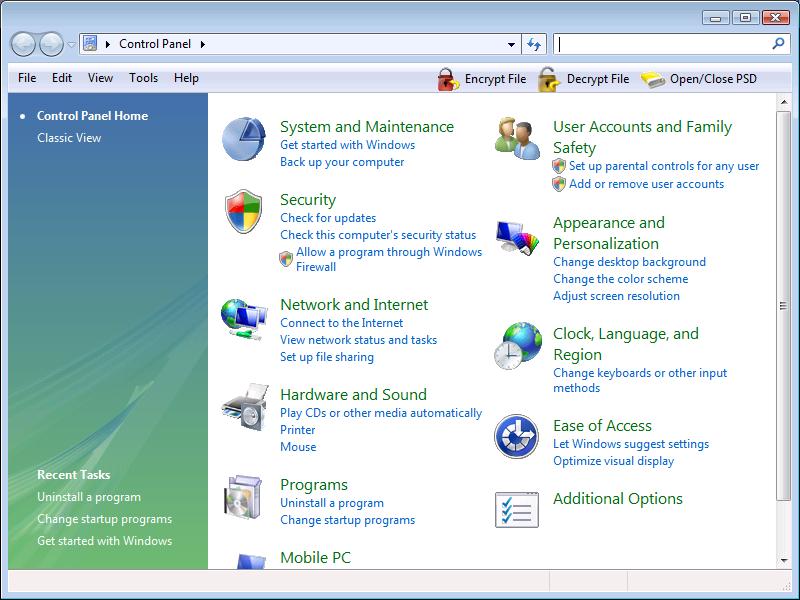This screenshot has width=800, height=600.
Task: Open View network status and tasks
Action: coord(358,340)
